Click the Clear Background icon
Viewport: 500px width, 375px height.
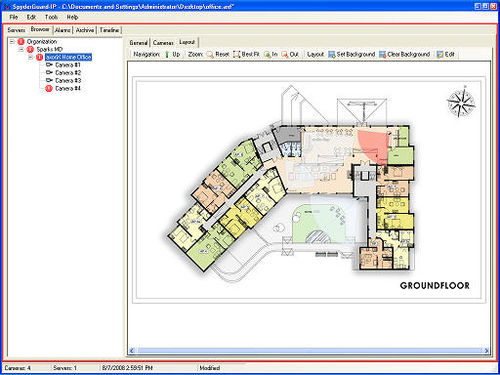(x=383, y=54)
